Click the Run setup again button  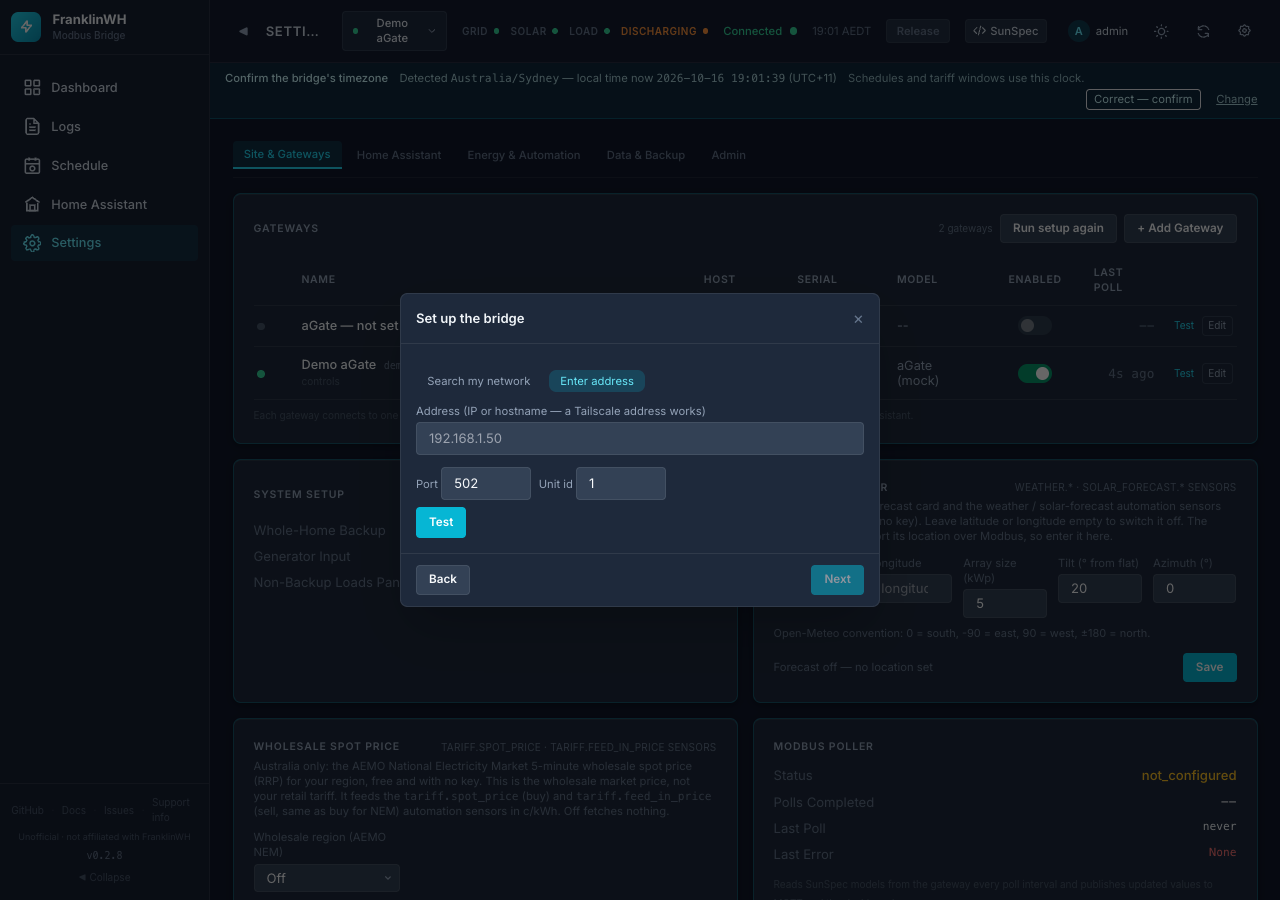point(1058,228)
